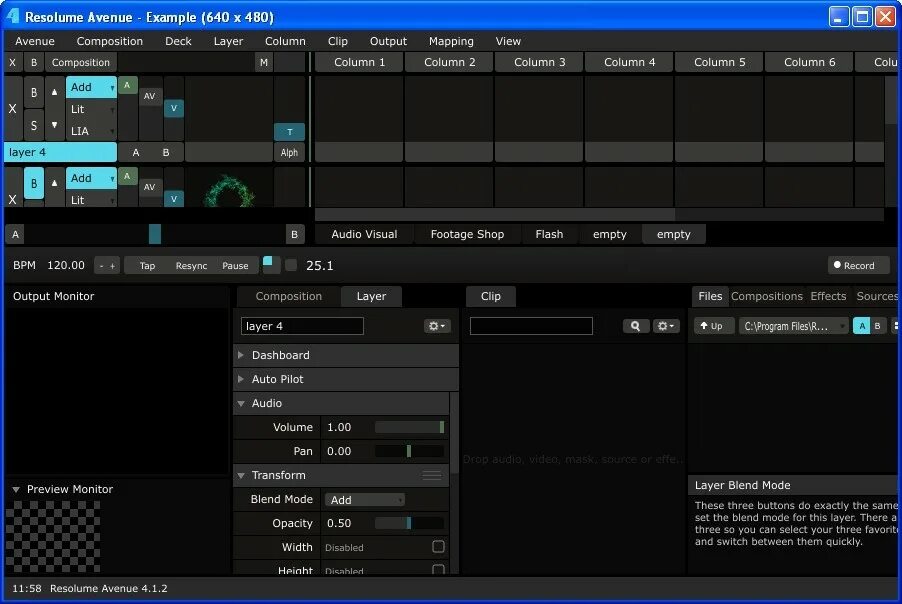Open clip panel gear menu
Image resolution: width=902 pixels, height=604 pixels.
(x=666, y=326)
